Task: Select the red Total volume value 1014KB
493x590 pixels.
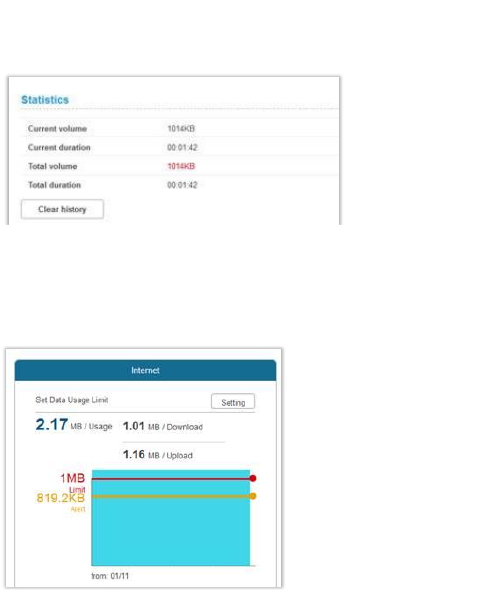Action: click(181, 166)
